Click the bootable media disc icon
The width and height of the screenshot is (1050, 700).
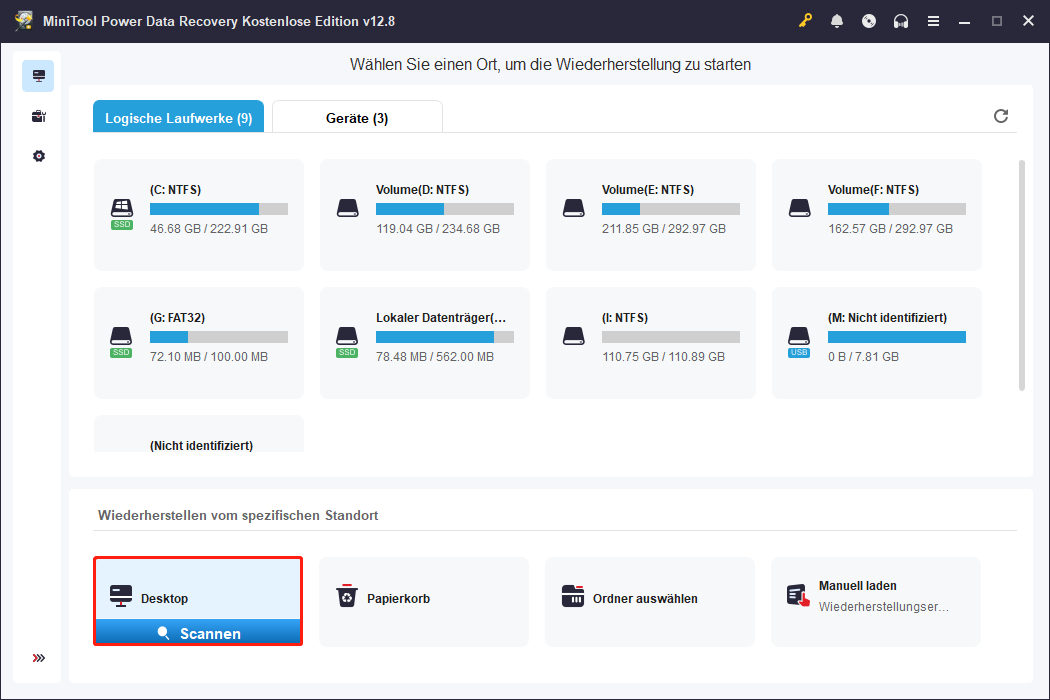coord(869,20)
